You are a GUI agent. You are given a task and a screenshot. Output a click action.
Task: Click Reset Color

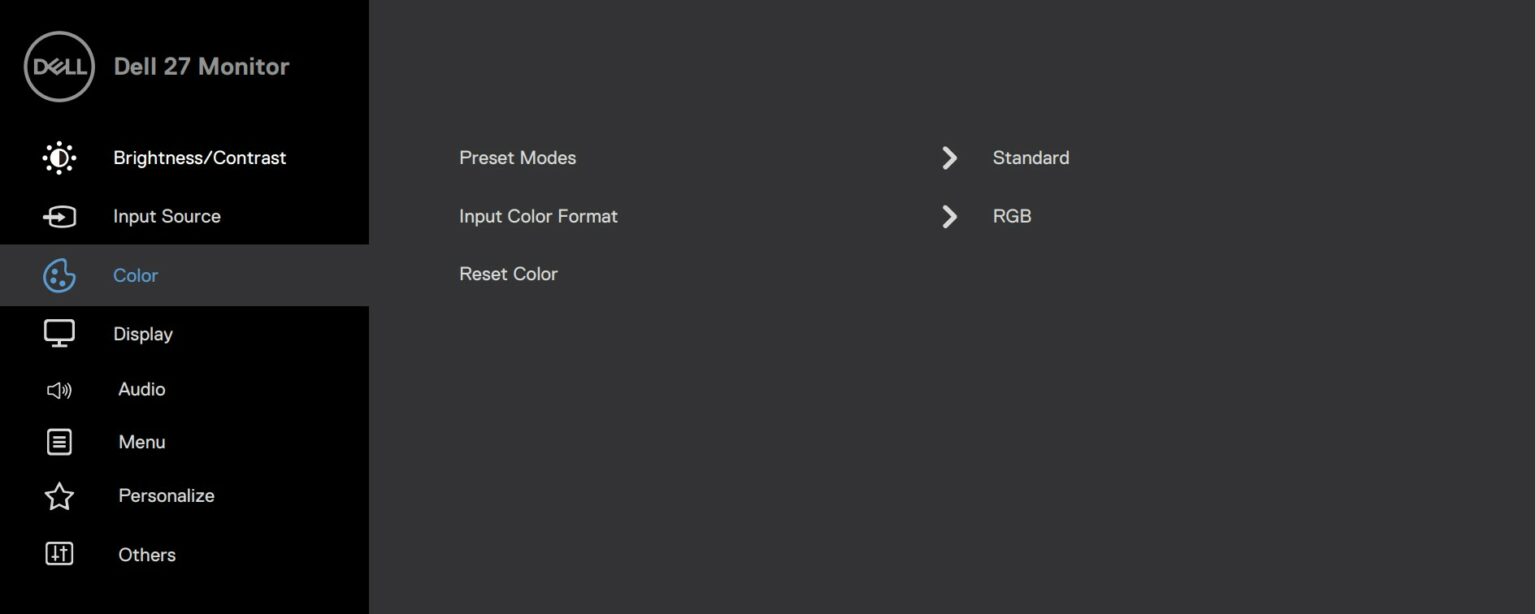508,273
